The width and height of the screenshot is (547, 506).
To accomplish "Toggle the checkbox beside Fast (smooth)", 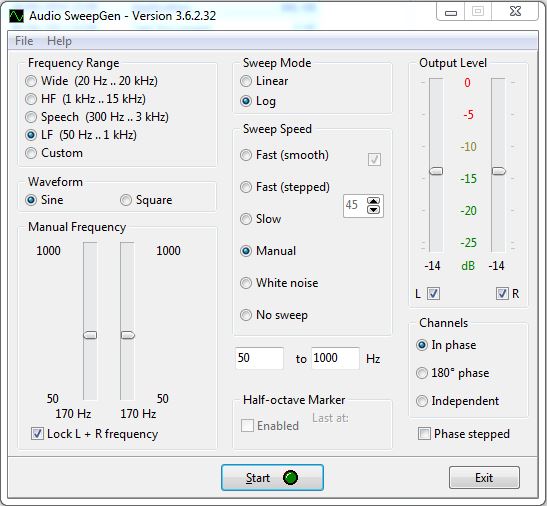I will point(374,159).
